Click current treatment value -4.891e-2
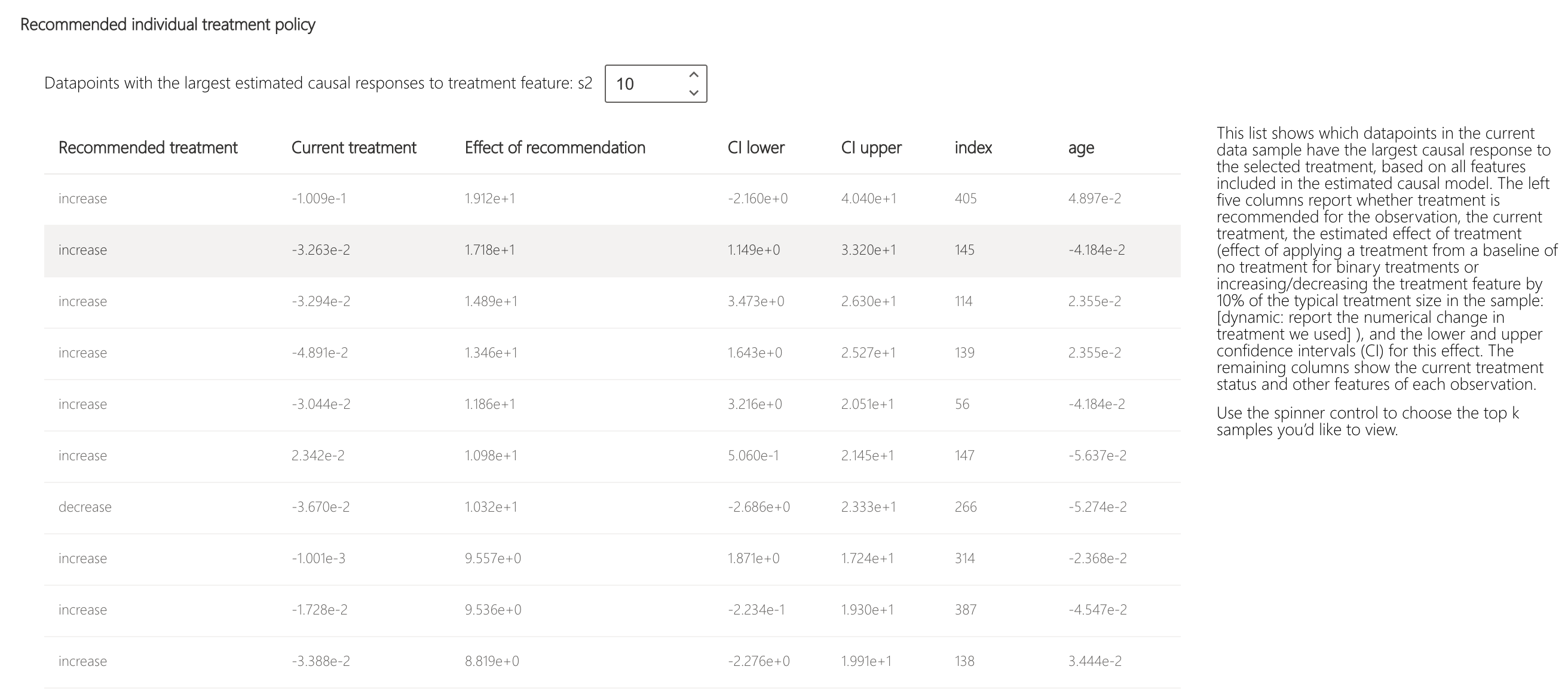The height and width of the screenshot is (697, 1568). 320,353
